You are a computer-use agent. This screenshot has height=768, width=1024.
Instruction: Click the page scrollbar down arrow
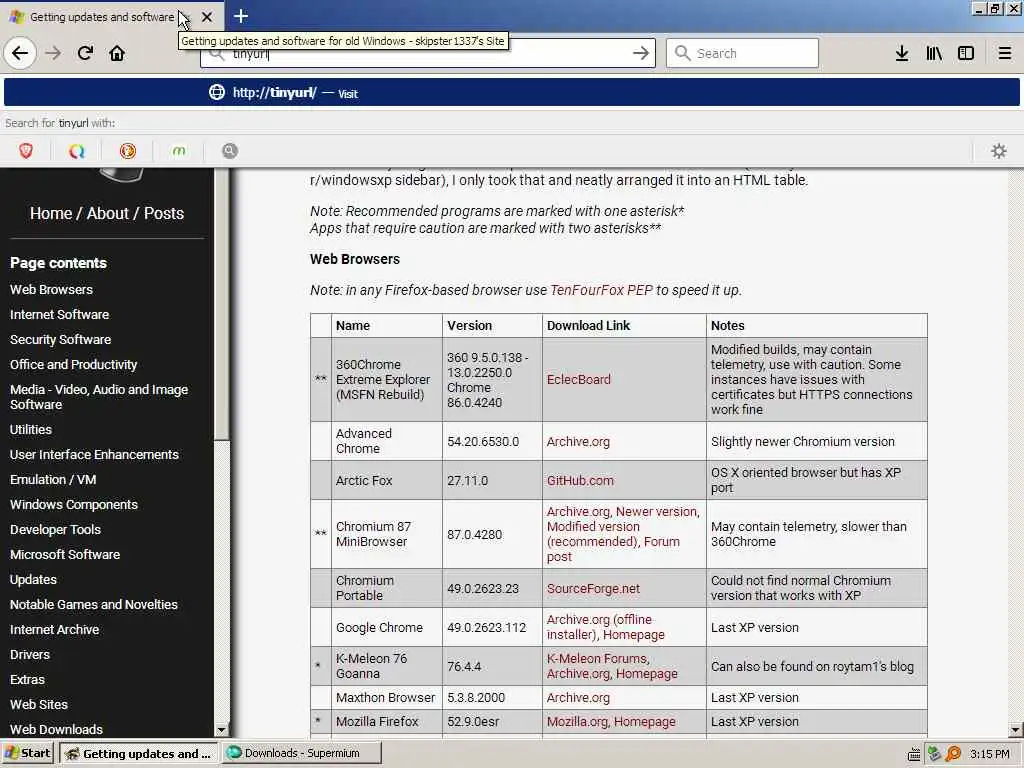pos(1015,730)
